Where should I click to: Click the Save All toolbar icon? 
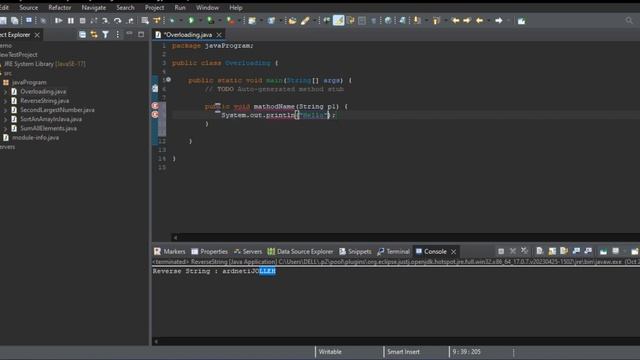click(15, 20)
